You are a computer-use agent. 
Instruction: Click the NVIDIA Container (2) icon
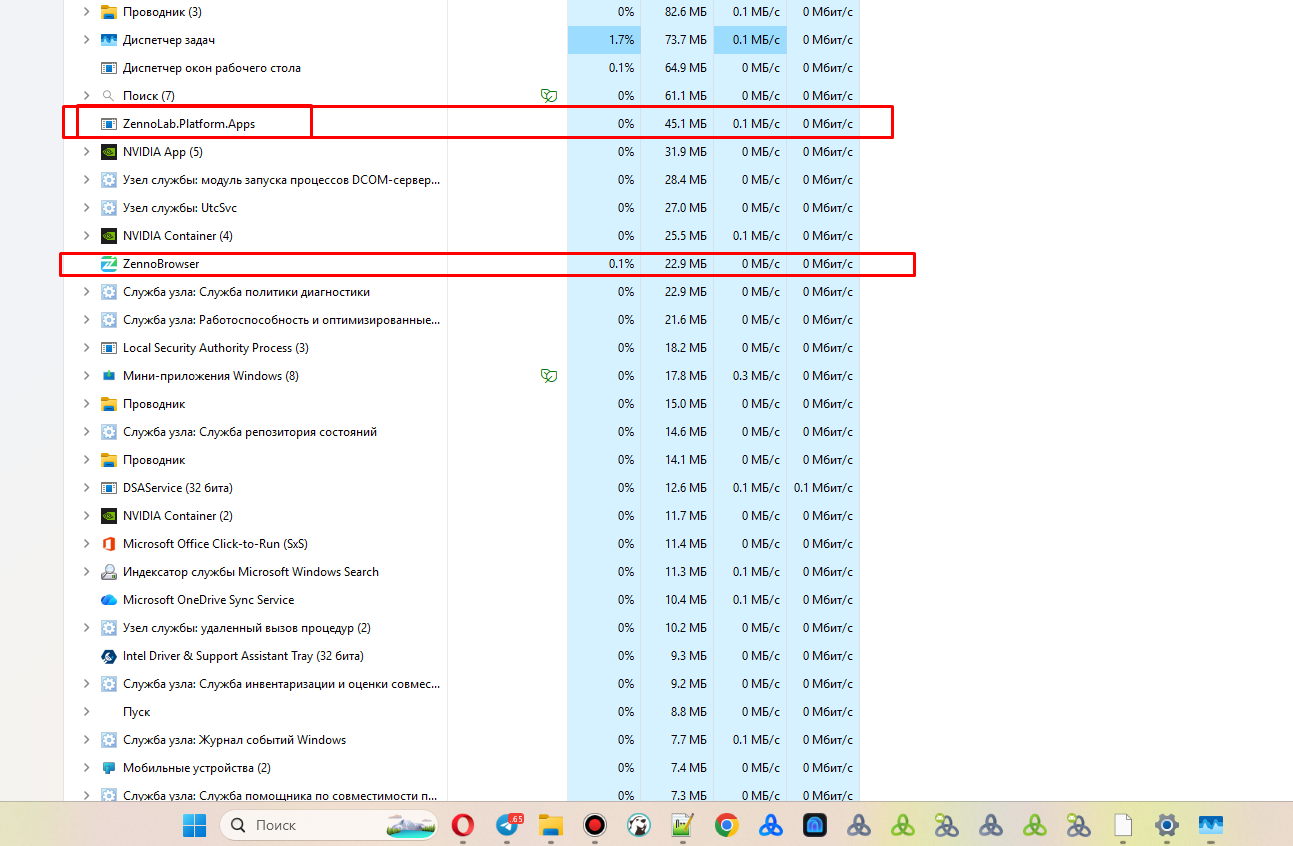click(109, 516)
